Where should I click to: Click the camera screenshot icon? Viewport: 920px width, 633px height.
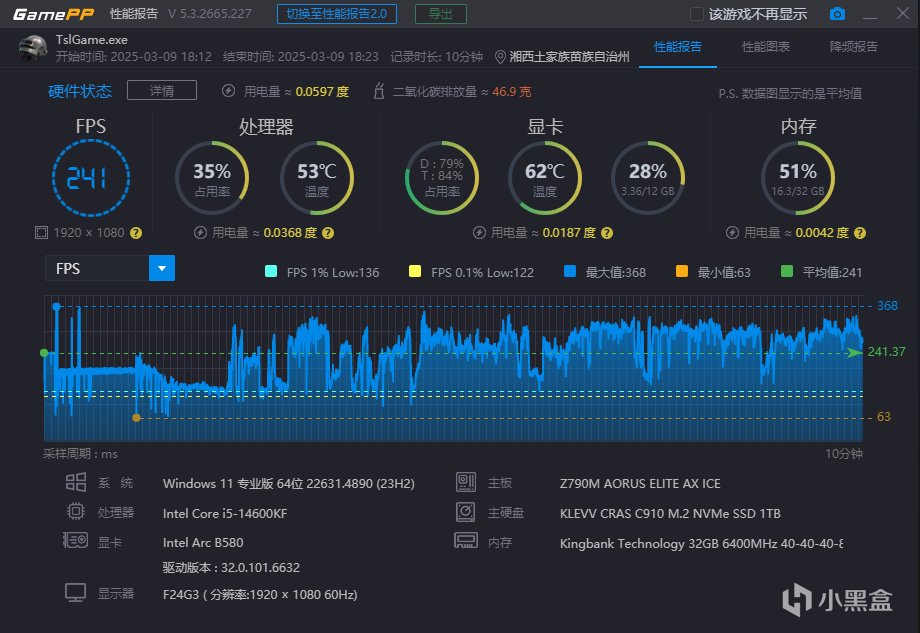[x=837, y=13]
